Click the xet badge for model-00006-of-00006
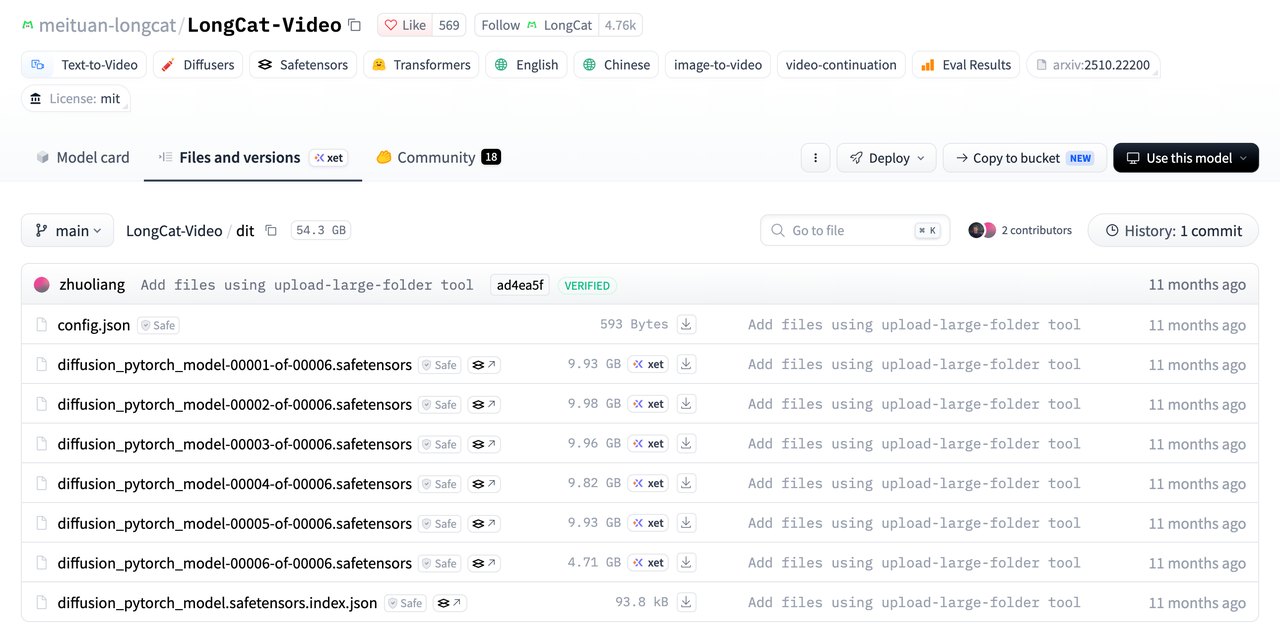Screen dimensions: 1280x630 [649, 562]
